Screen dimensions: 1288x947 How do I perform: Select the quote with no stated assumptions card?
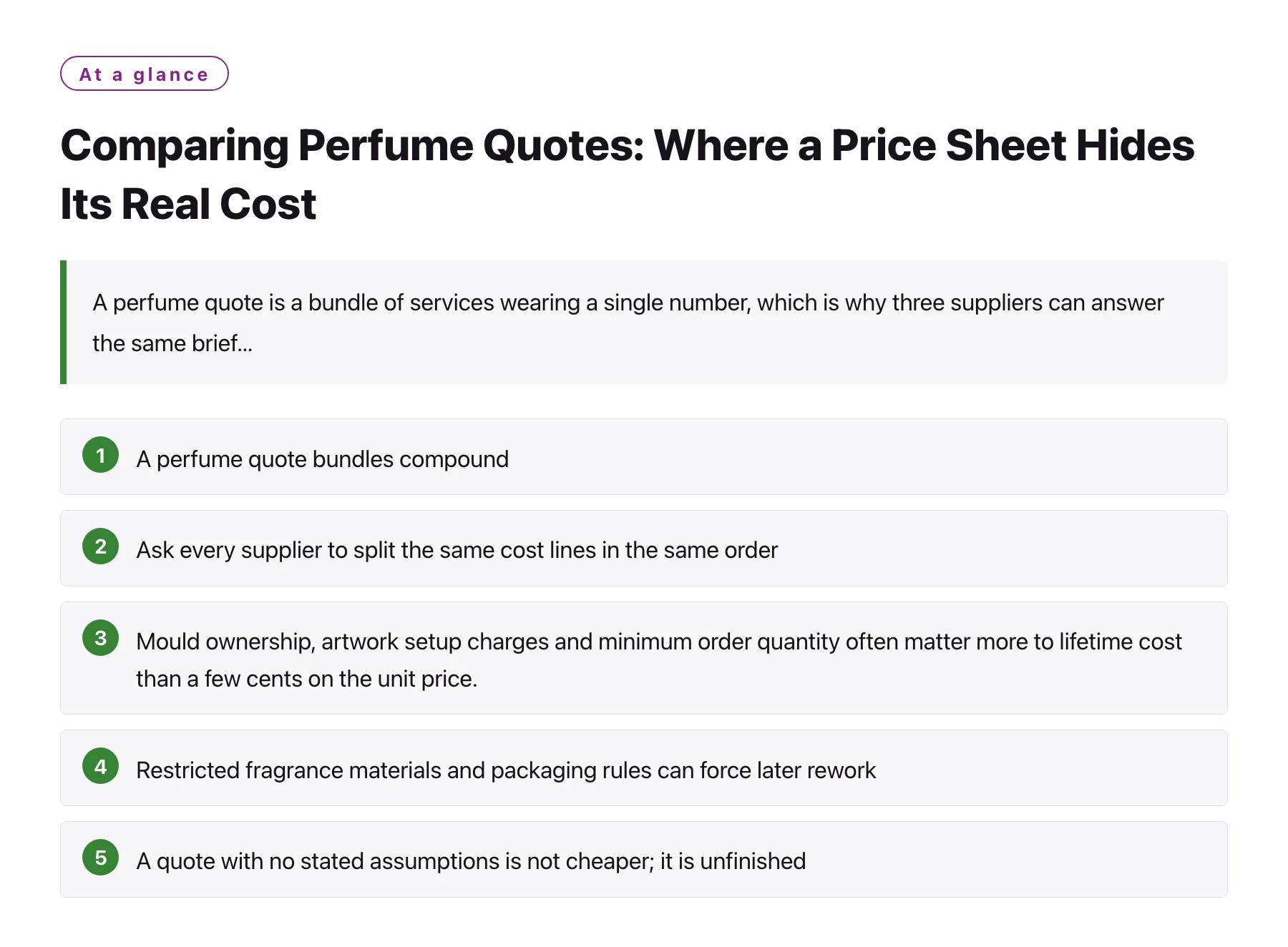click(x=644, y=860)
